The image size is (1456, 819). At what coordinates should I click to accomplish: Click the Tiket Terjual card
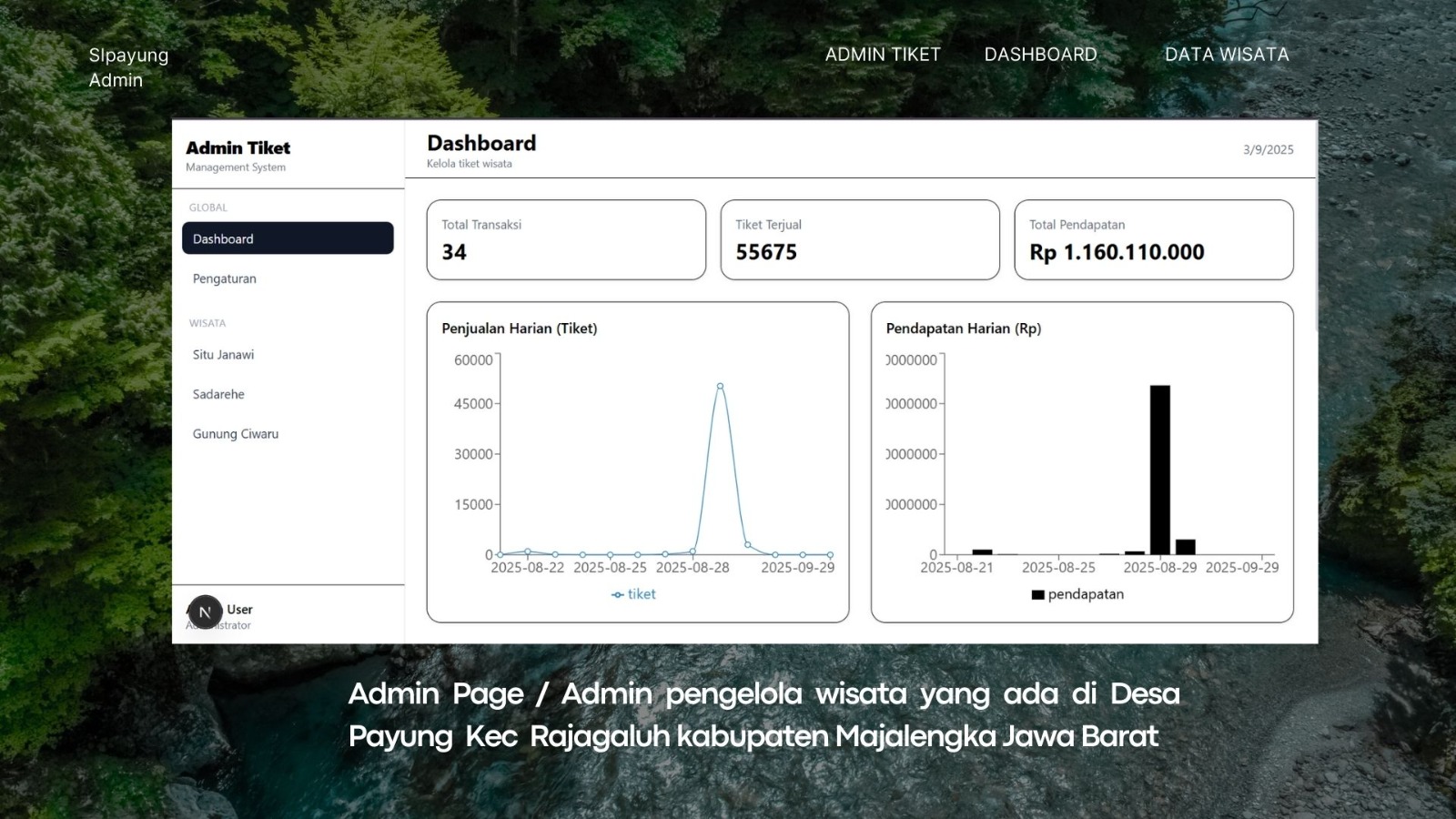pos(859,240)
